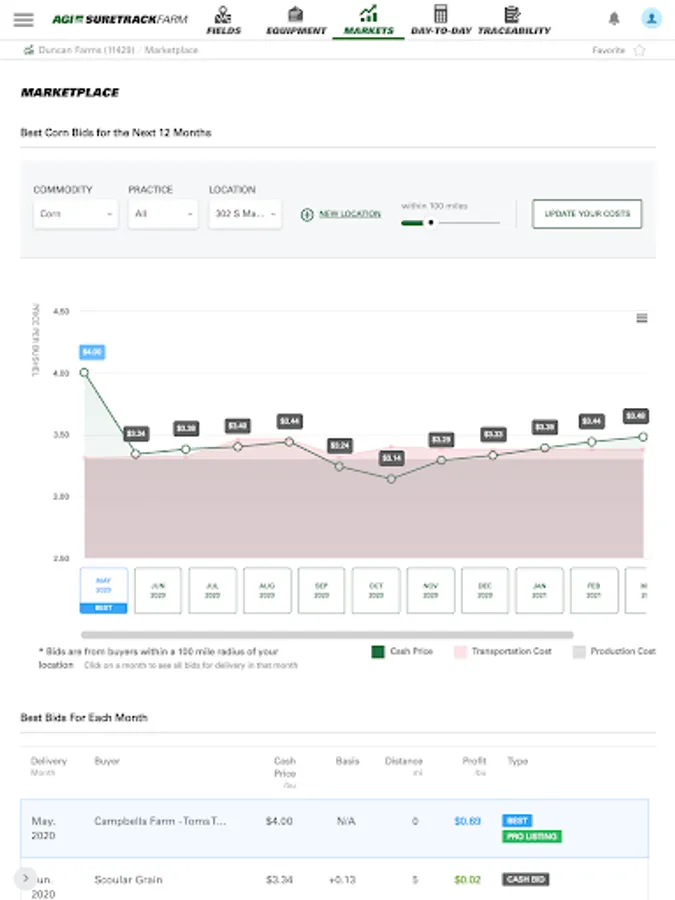
Task: Open the hamburger menu
Action: pyautogui.click(x=24, y=19)
